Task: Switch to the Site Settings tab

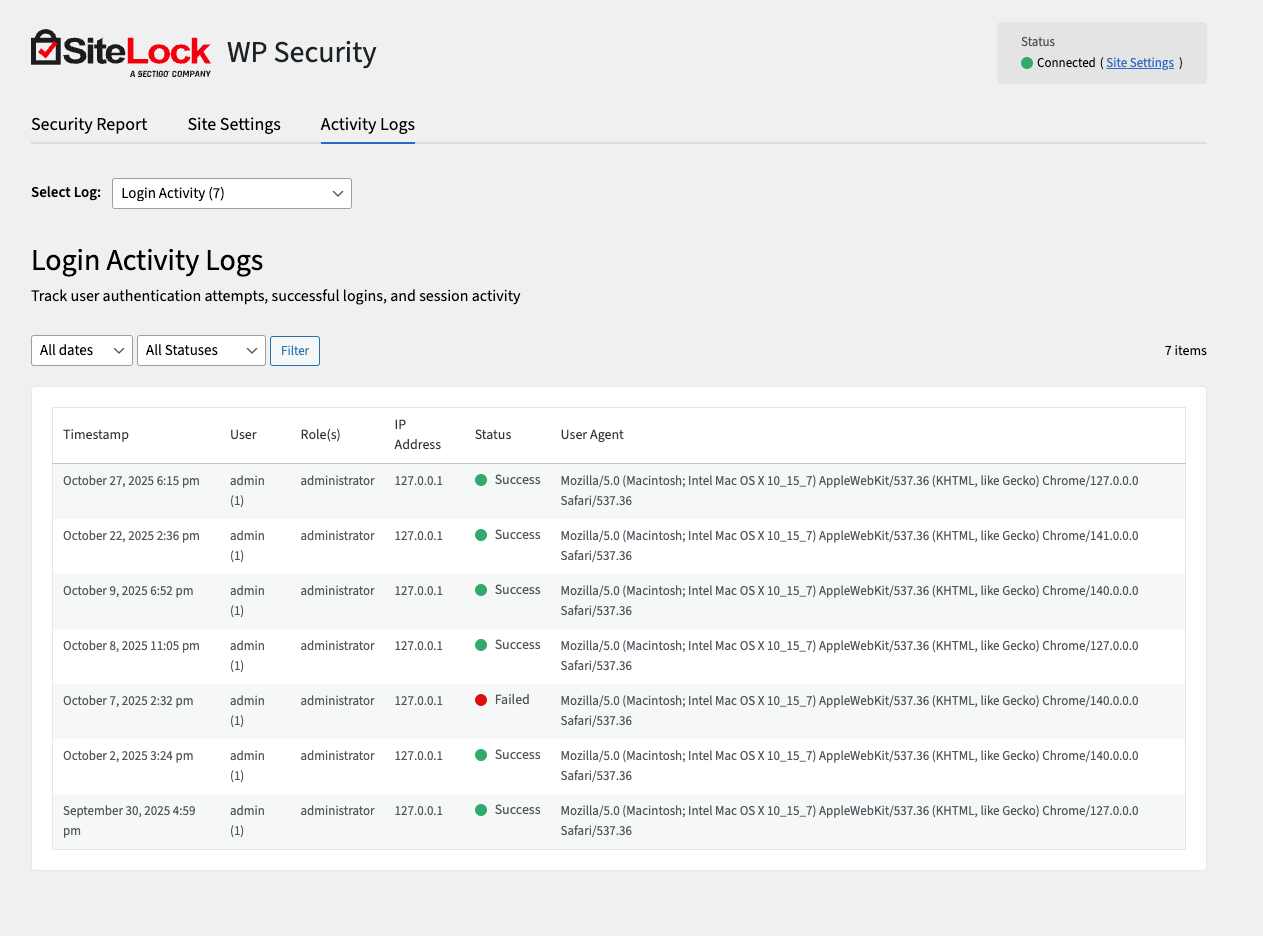Action: pyautogui.click(x=233, y=124)
